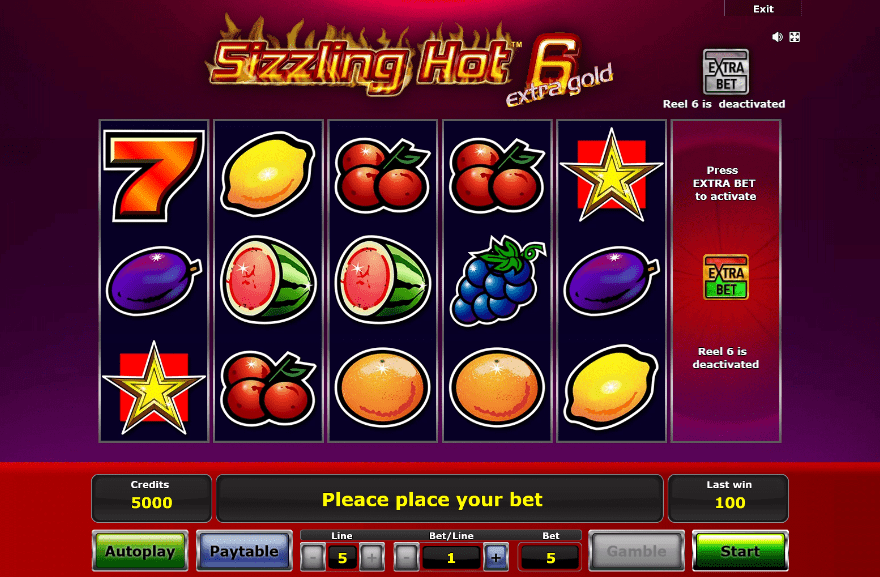Decrease the number of lines with minus
The width and height of the screenshot is (880, 577).
(313, 557)
